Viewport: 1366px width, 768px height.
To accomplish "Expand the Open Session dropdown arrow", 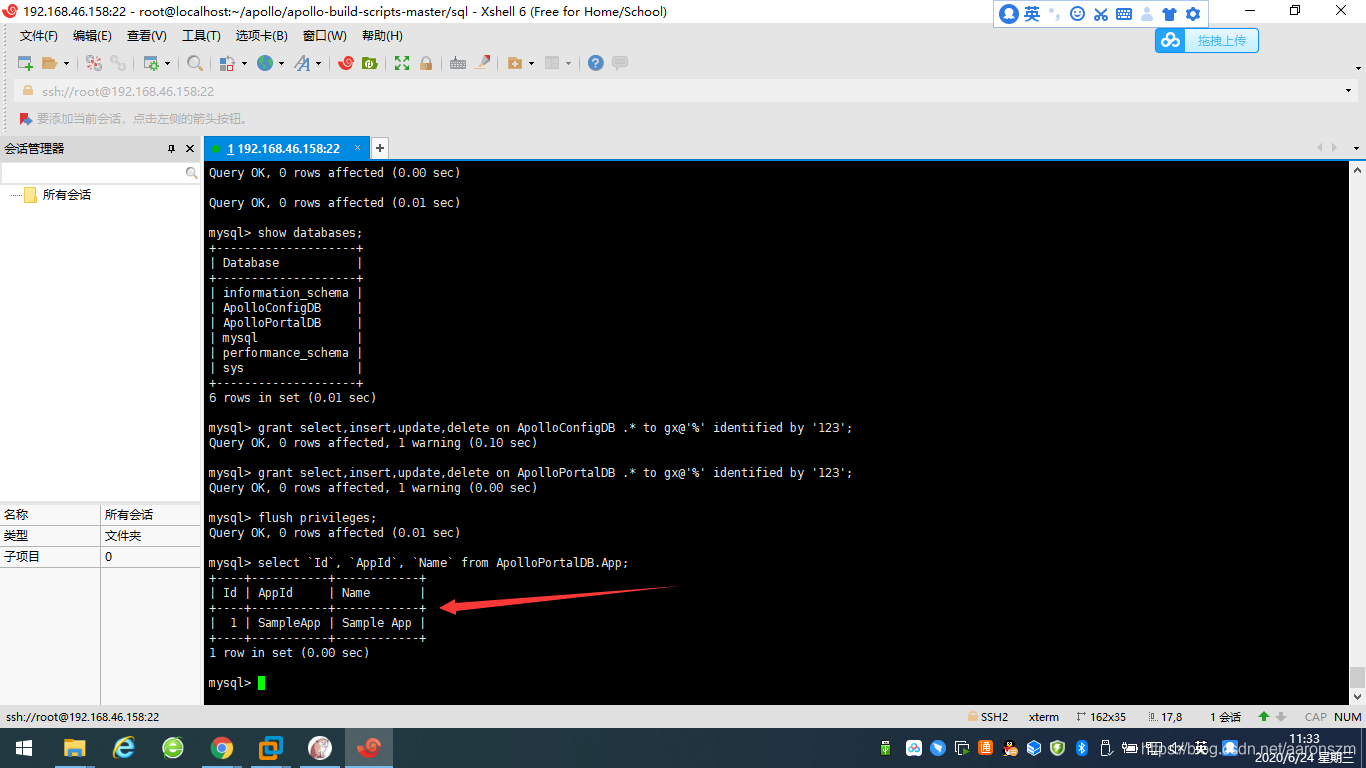I will point(67,63).
